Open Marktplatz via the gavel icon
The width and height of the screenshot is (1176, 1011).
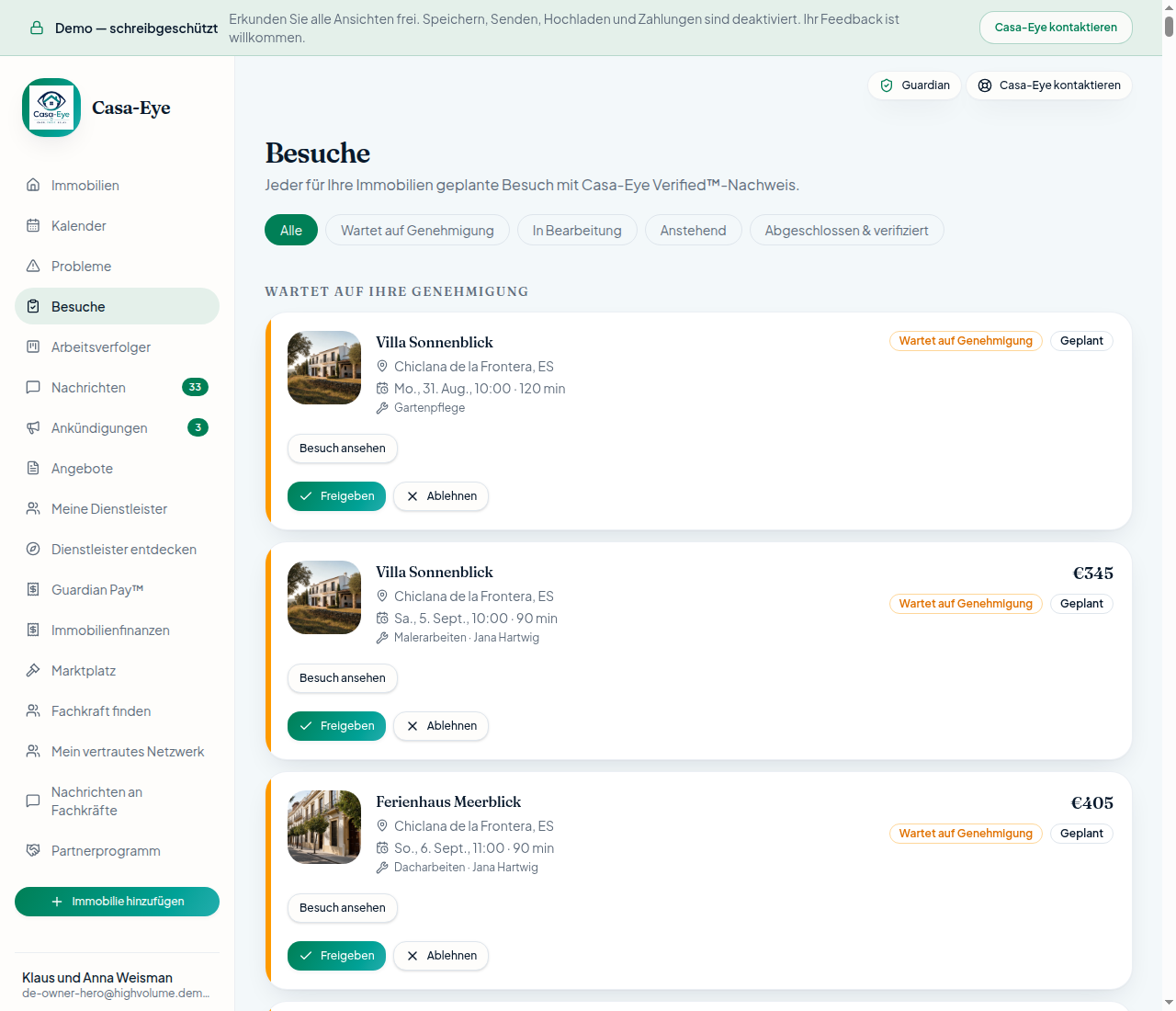pos(33,670)
